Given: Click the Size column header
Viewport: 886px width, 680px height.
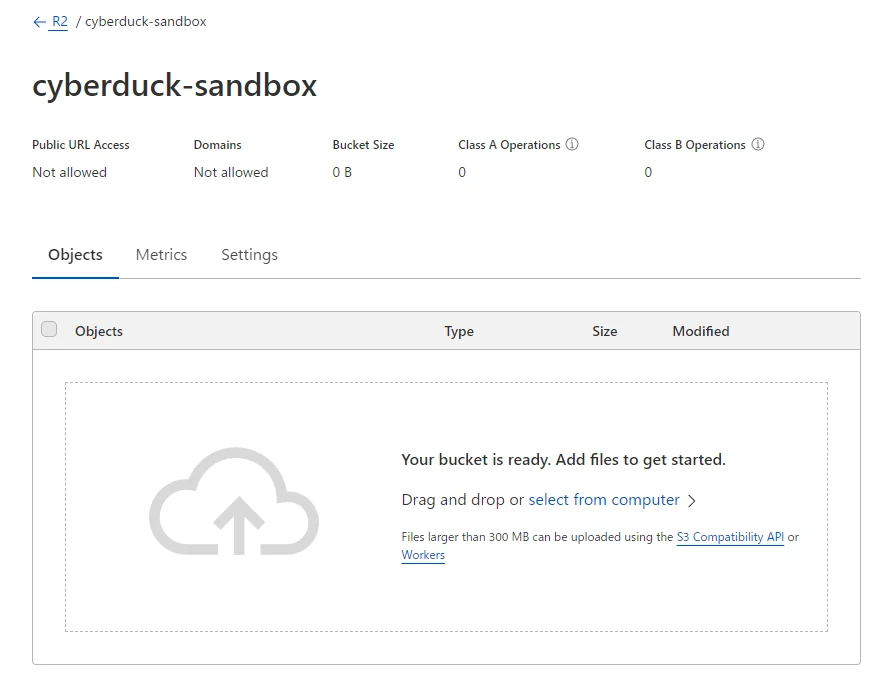Looking at the screenshot, I should [605, 331].
